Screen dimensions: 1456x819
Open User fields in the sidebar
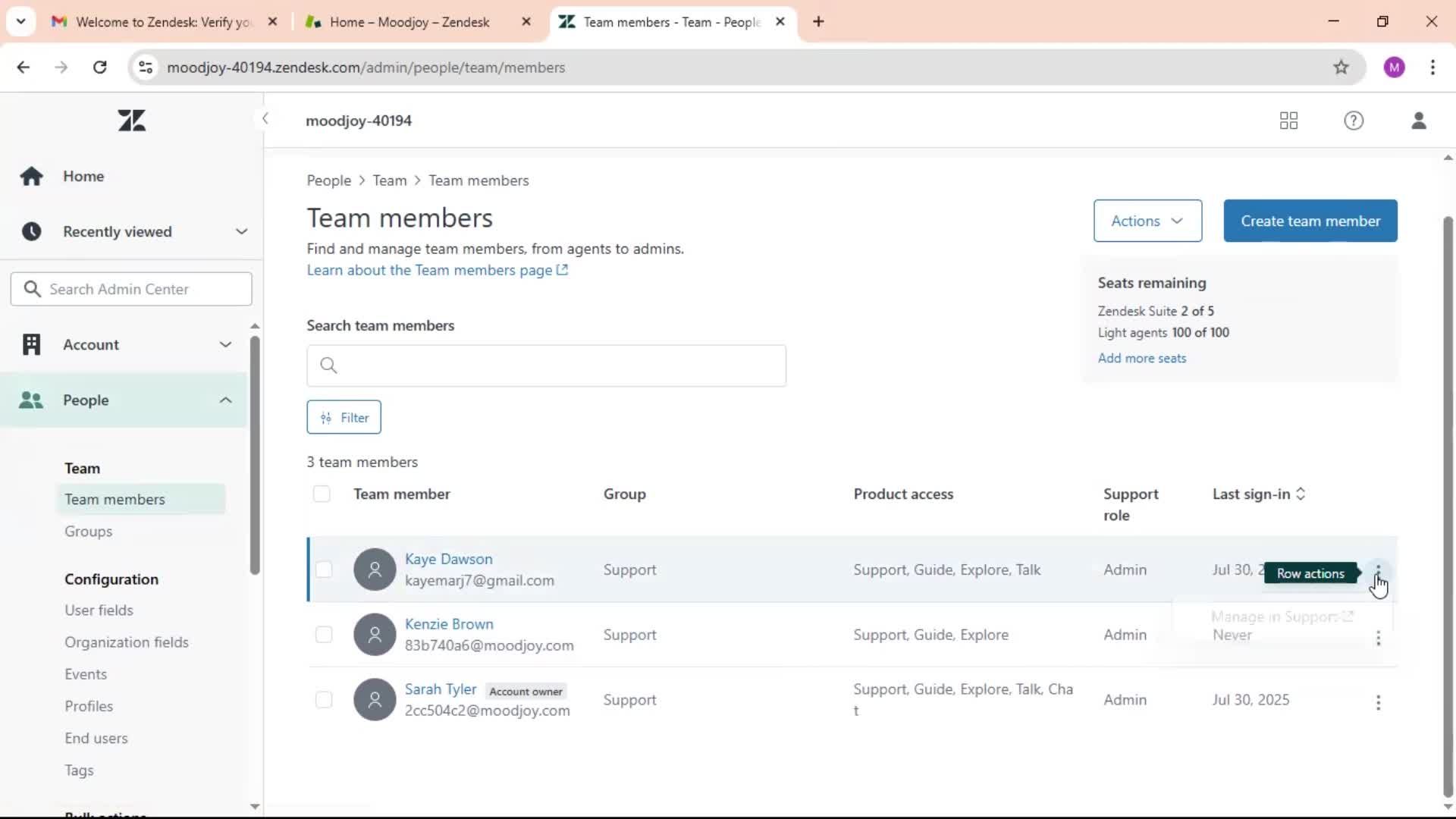[99, 610]
